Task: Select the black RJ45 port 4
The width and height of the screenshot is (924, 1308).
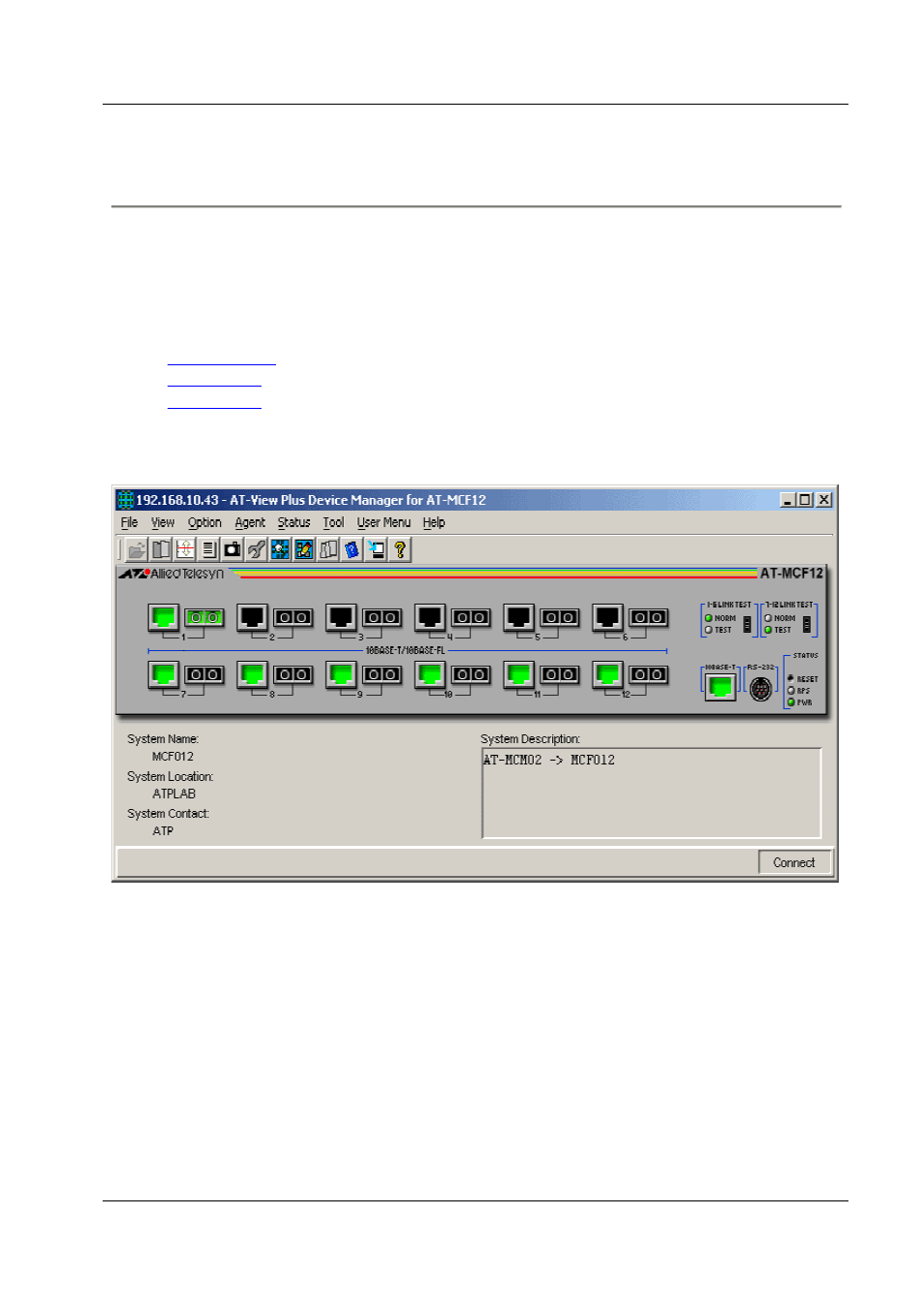Action: (x=430, y=617)
